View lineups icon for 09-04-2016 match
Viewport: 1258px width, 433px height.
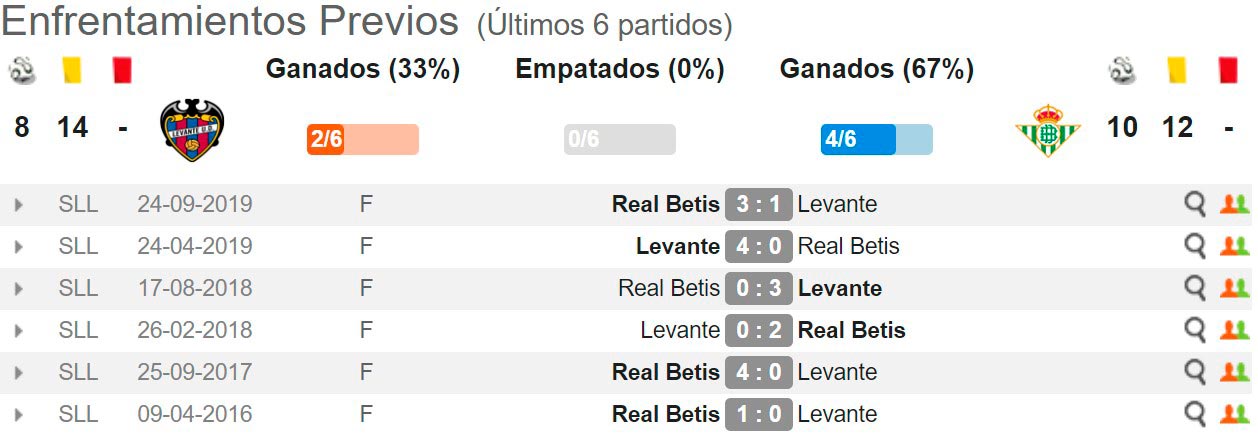tap(1235, 414)
